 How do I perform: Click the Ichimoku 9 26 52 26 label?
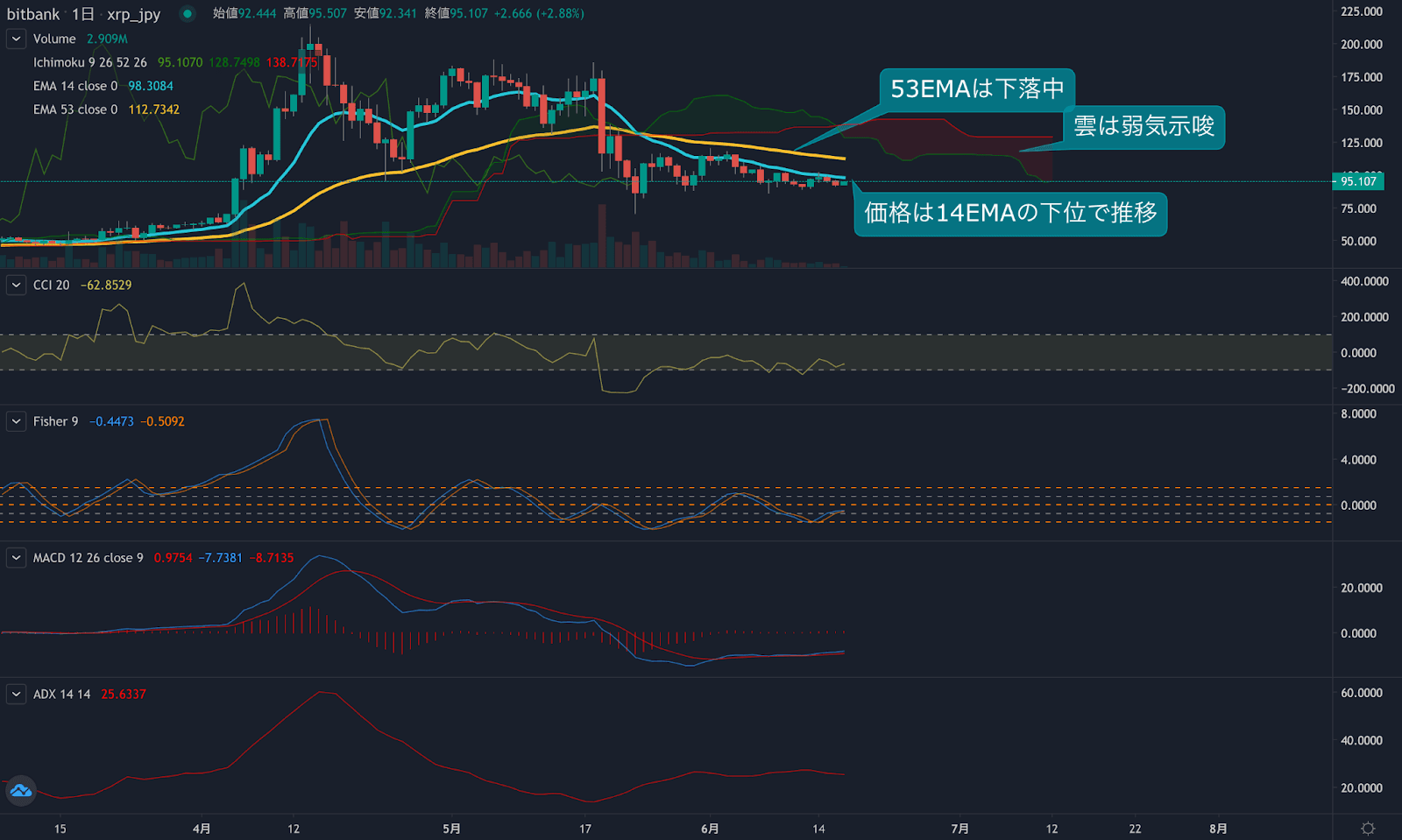[x=89, y=62]
